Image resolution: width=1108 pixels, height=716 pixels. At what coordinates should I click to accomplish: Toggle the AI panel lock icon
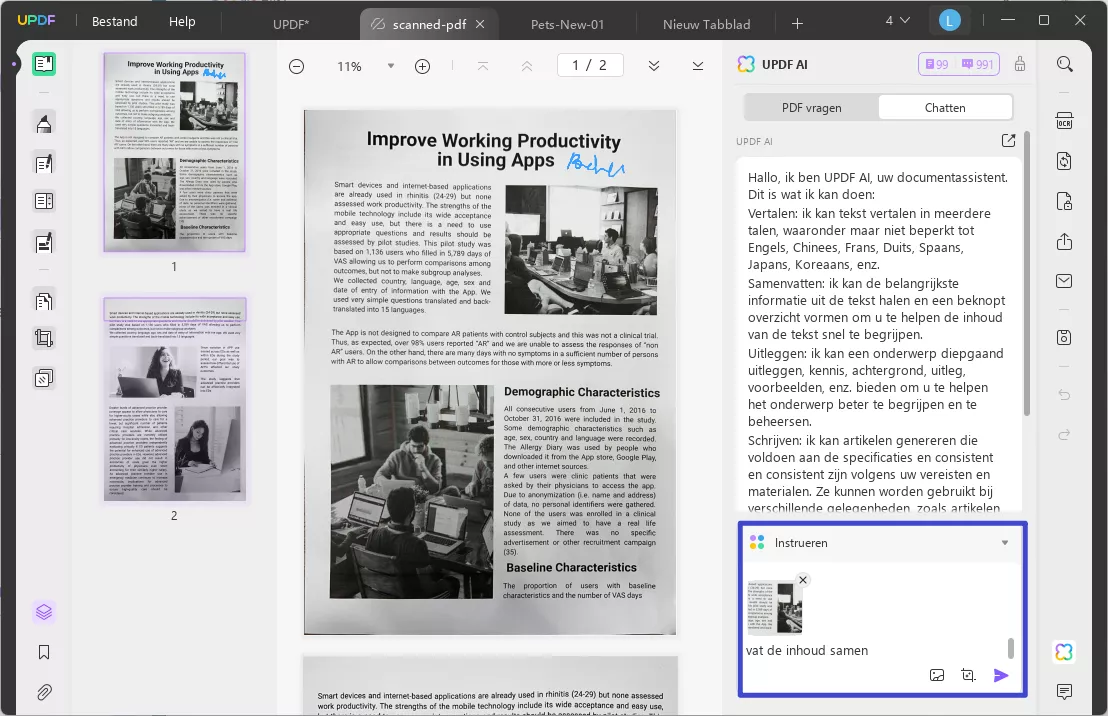[x=1020, y=65]
